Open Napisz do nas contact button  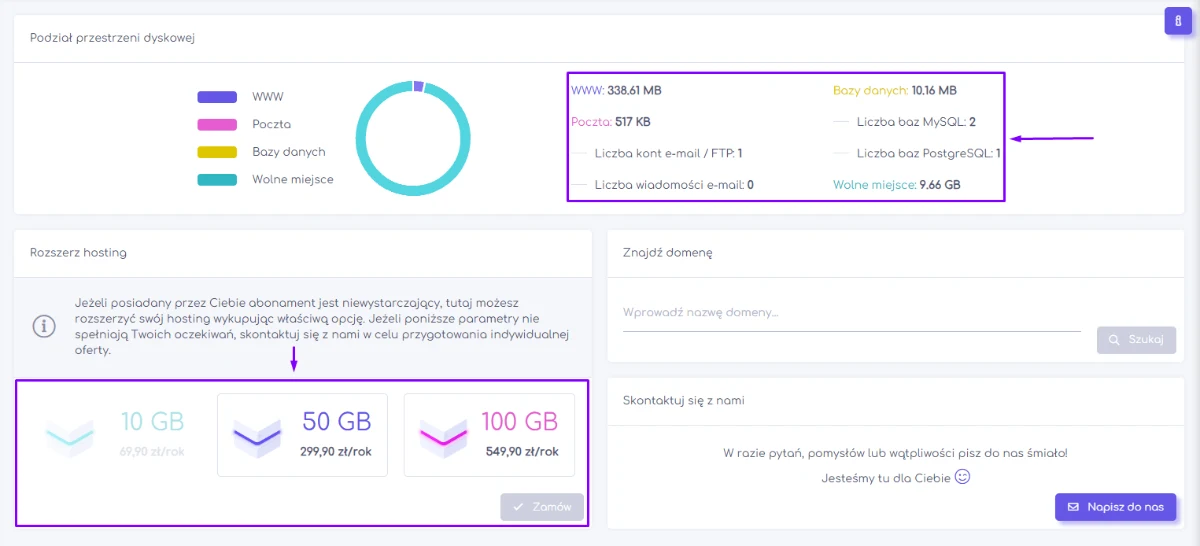1115,507
